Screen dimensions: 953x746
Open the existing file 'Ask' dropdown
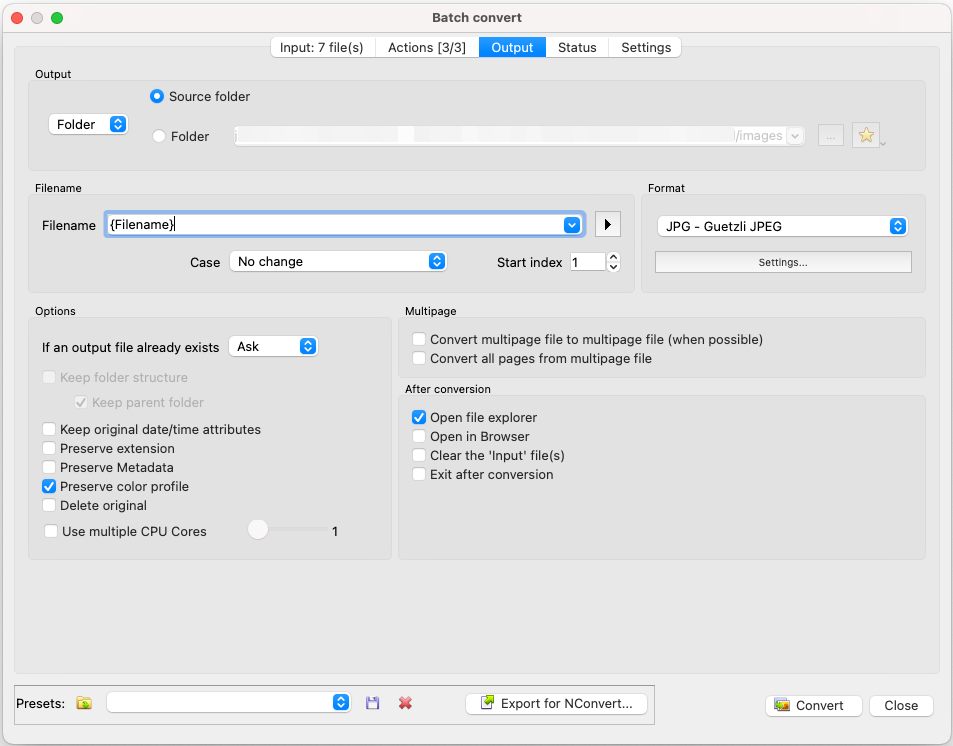tap(274, 346)
